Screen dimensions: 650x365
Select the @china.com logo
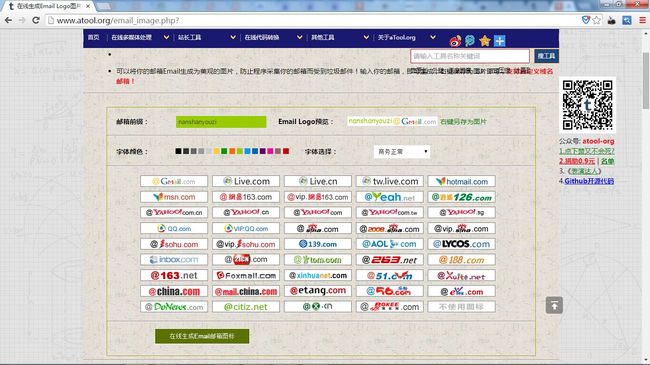point(174,291)
